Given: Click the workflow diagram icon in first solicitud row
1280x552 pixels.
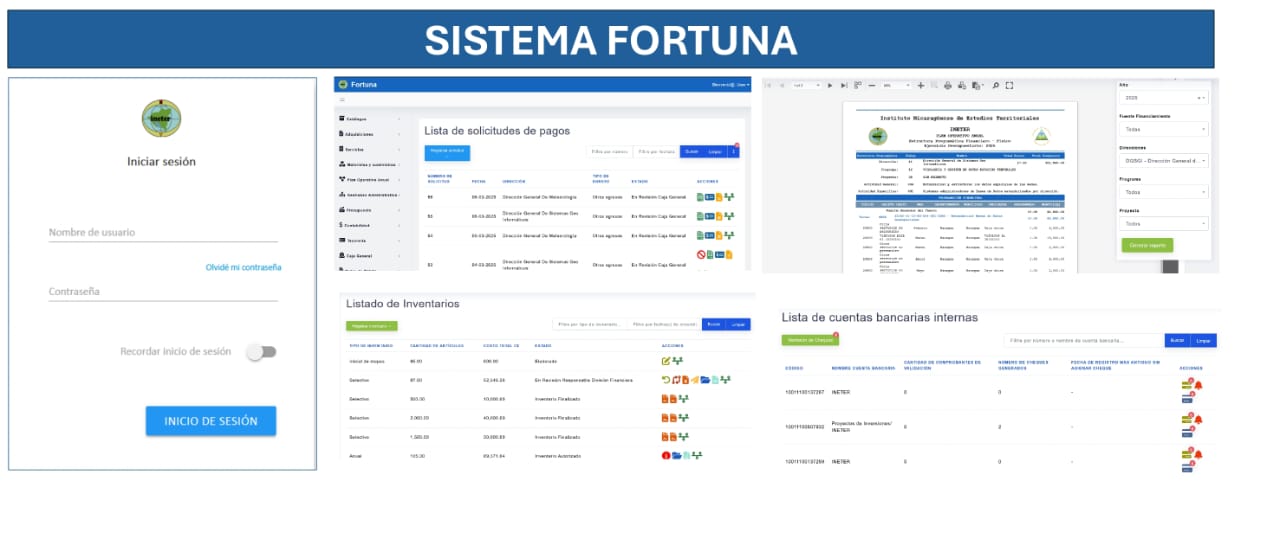Looking at the screenshot, I should pos(729,196).
